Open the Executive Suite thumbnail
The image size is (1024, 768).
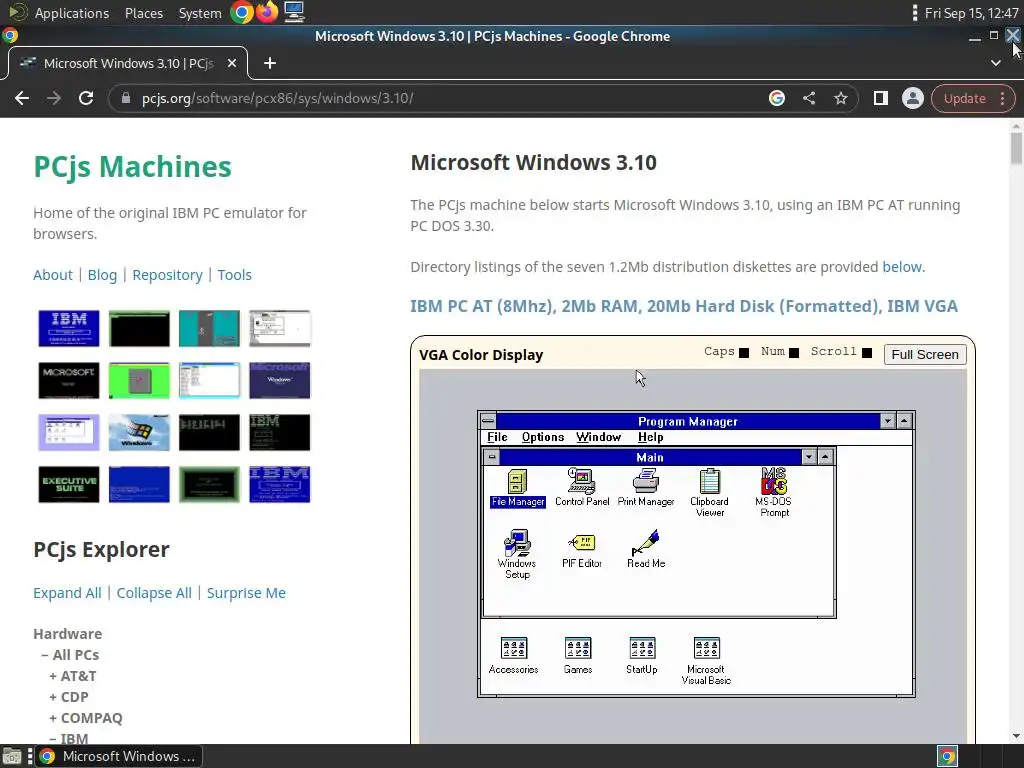pyautogui.click(x=69, y=484)
